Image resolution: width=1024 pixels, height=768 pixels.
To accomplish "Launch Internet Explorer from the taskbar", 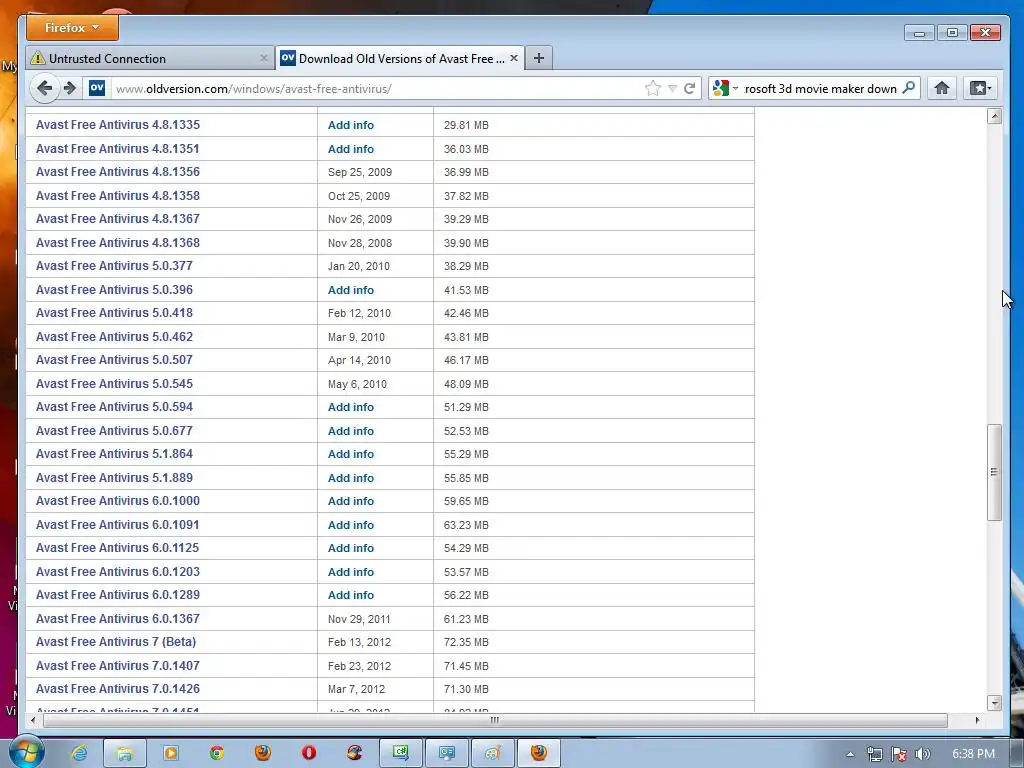I will [x=79, y=753].
